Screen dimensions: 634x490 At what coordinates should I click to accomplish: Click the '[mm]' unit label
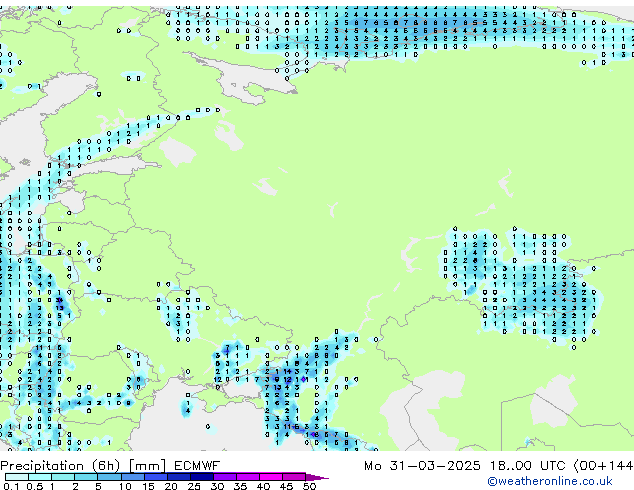tap(148, 466)
